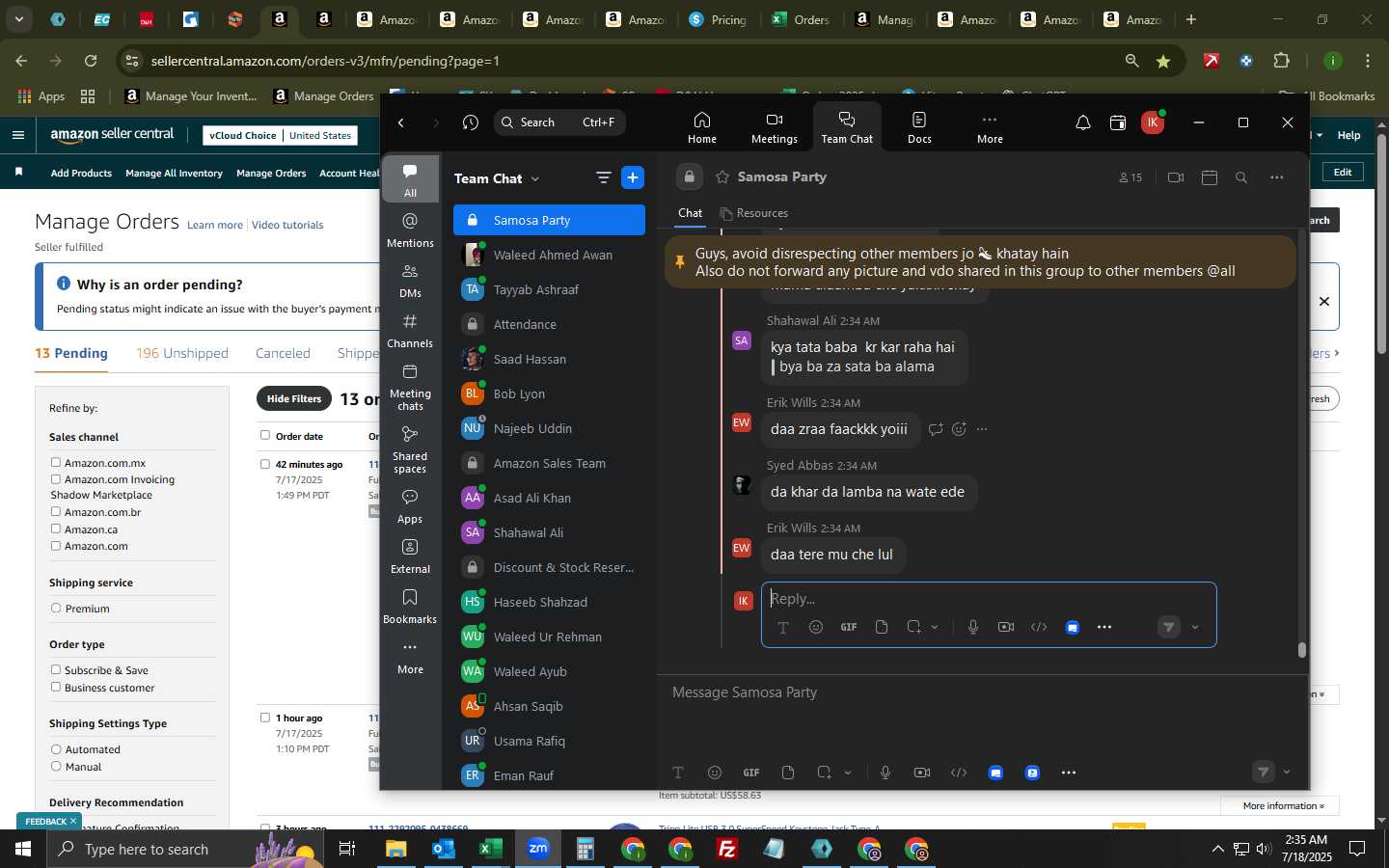Screen dimensions: 1389x868
Task: Open emoji picker in reply box
Action: coord(816,627)
